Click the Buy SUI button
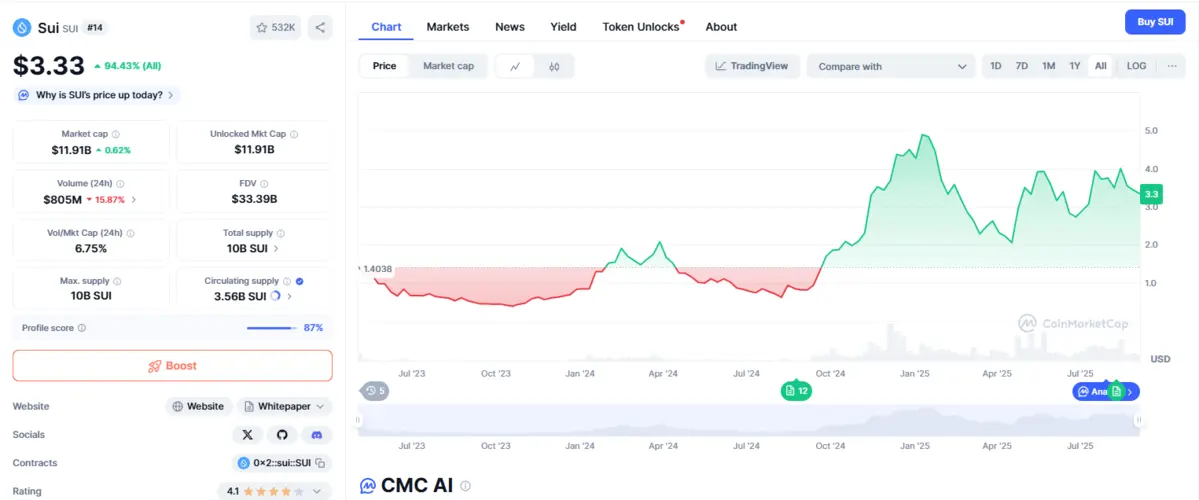 pos(1155,22)
